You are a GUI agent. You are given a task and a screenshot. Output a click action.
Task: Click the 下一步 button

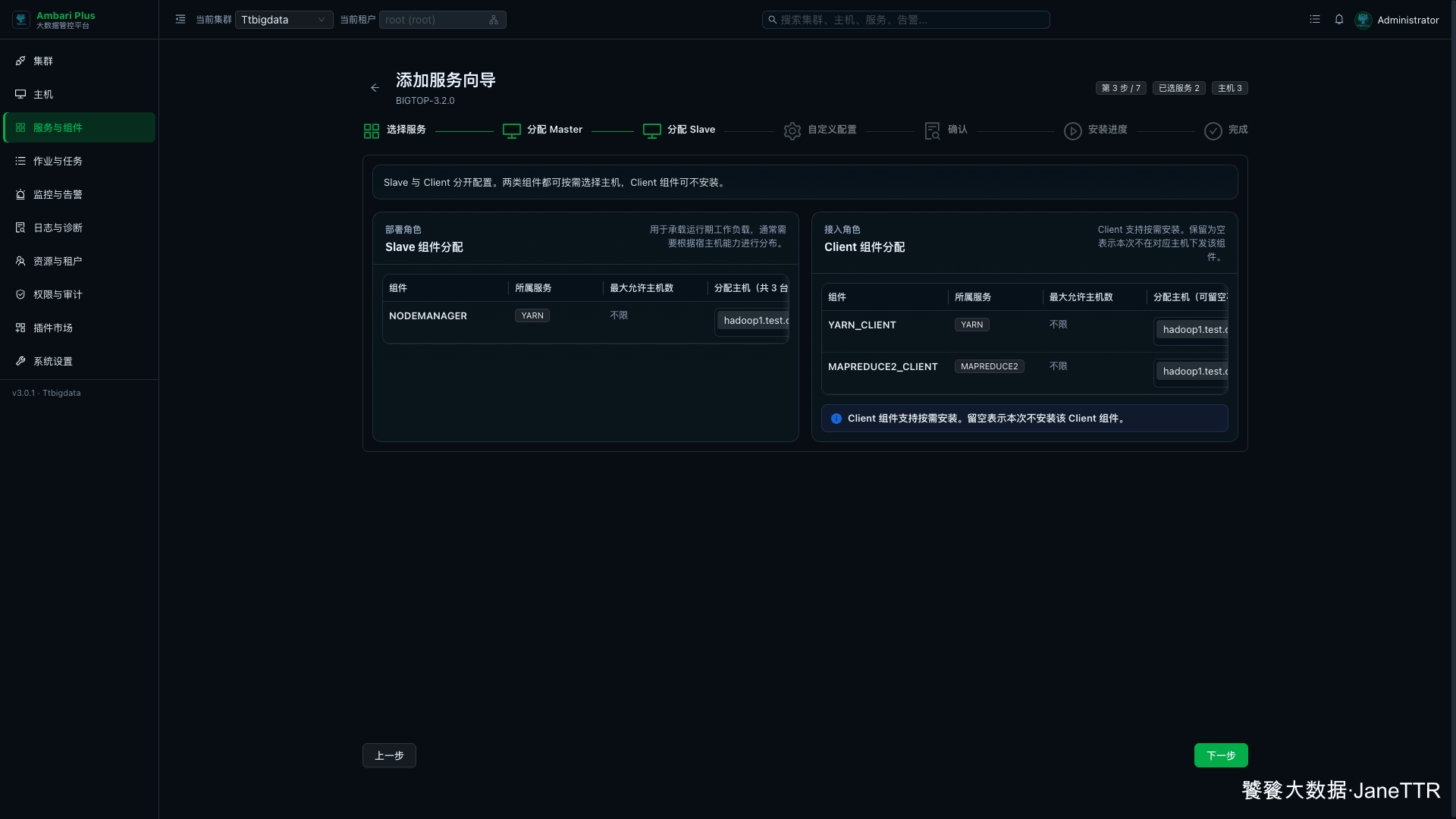pyautogui.click(x=1221, y=755)
